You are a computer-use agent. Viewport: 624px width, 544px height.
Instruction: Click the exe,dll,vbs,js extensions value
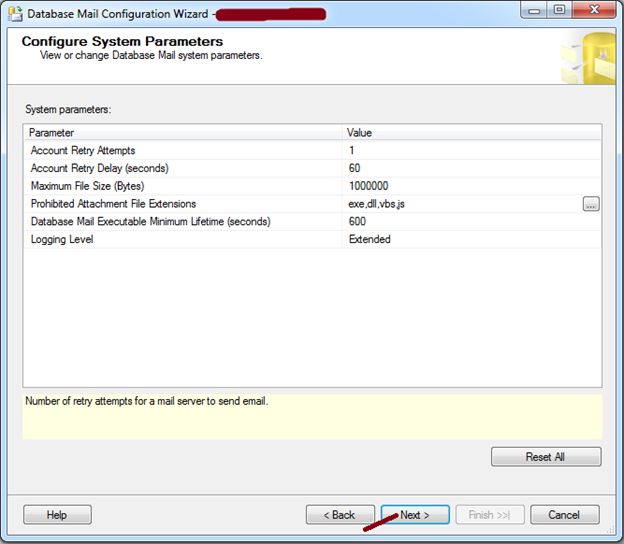click(x=376, y=204)
